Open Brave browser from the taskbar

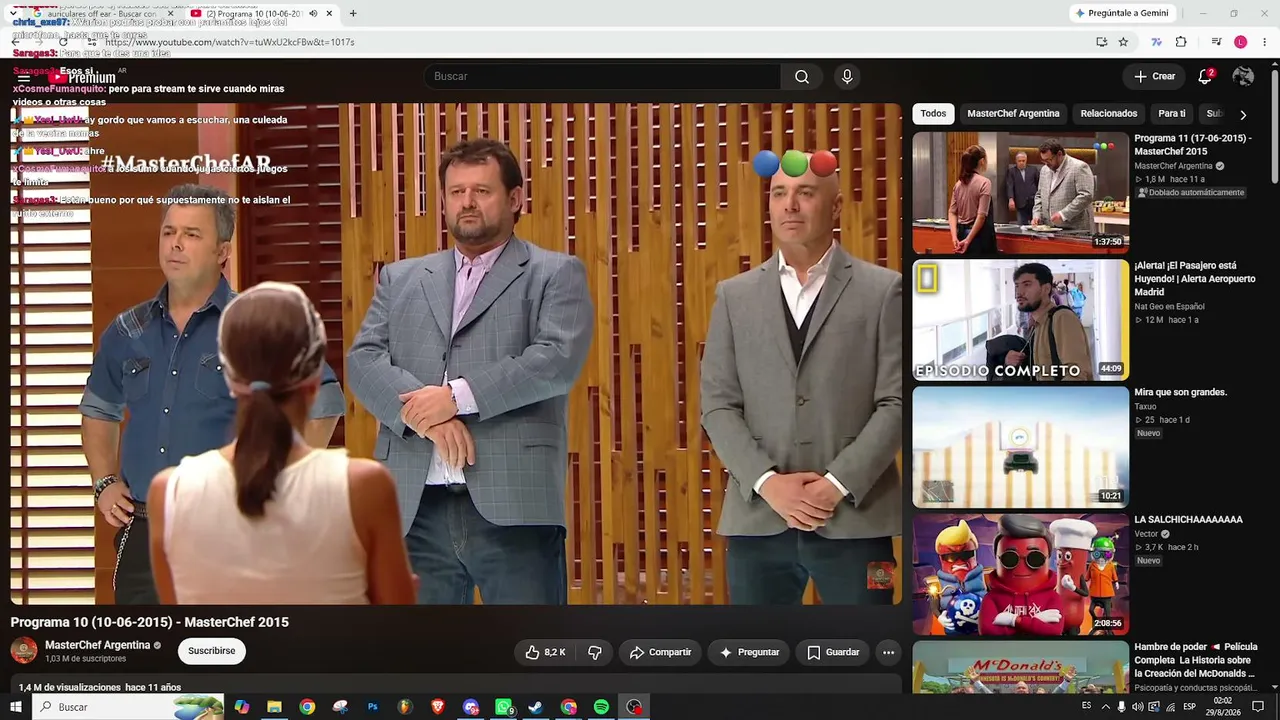point(437,707)
